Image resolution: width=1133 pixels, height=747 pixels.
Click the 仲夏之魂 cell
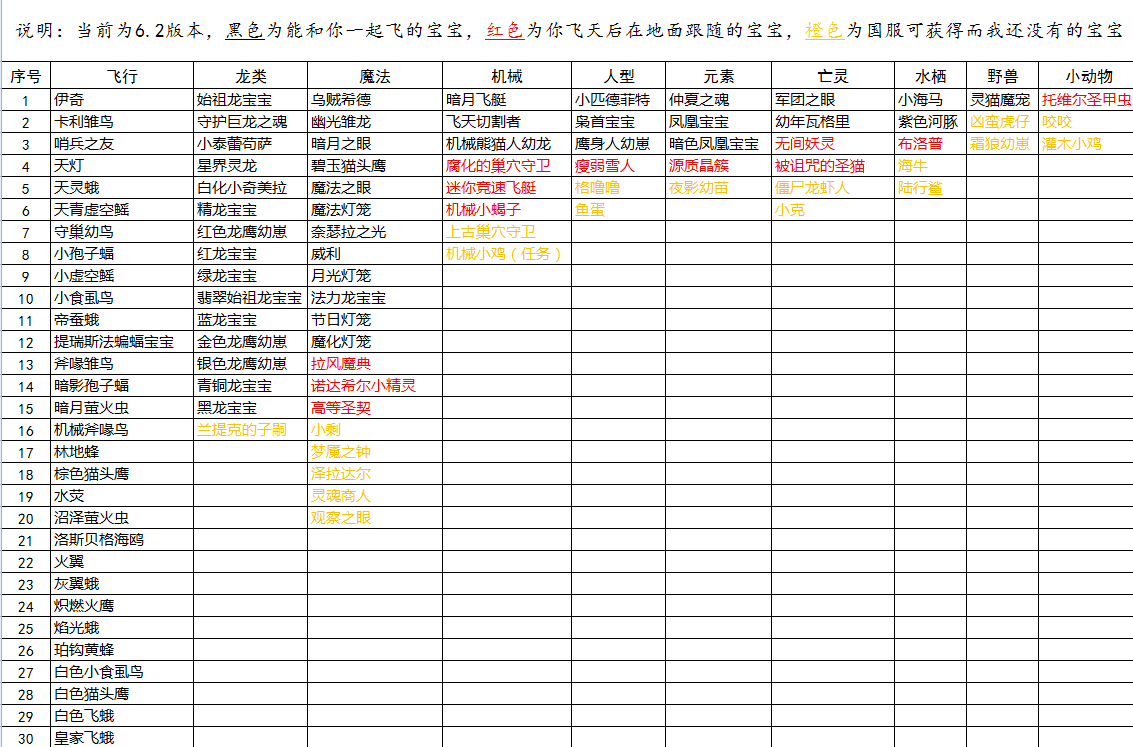[718, 100]
